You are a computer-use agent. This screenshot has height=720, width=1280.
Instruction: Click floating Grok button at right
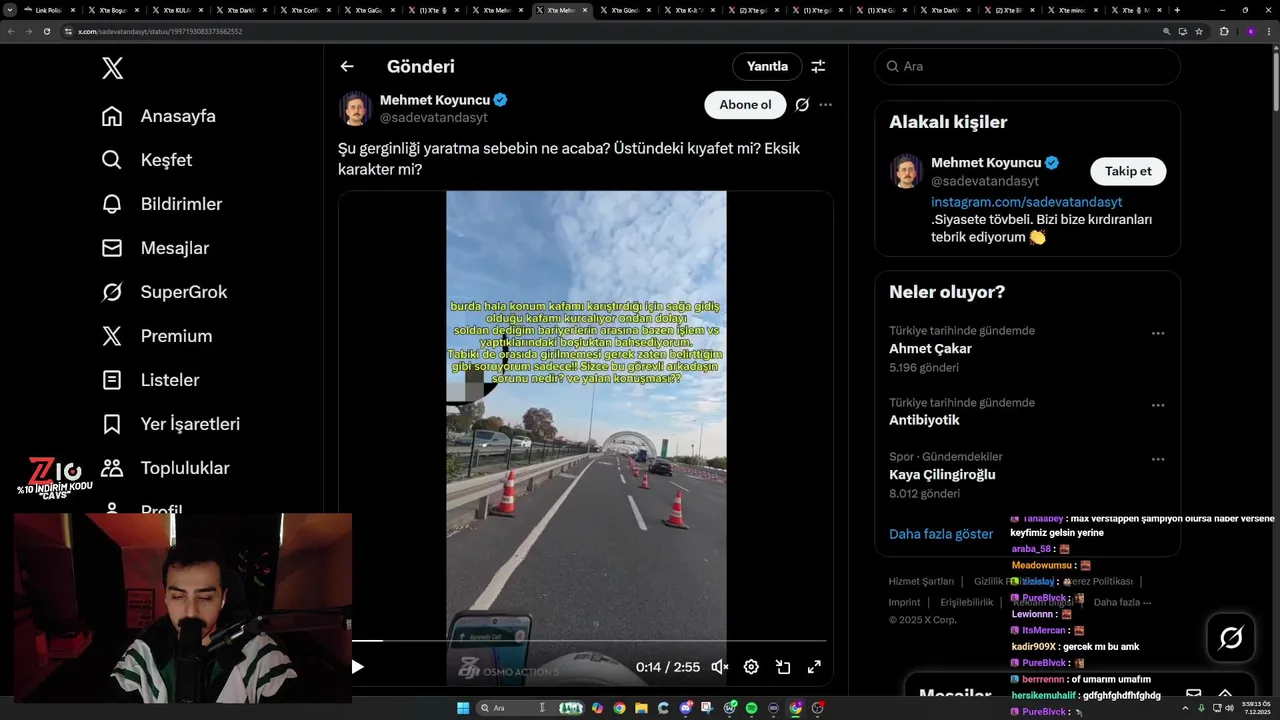1230,637
